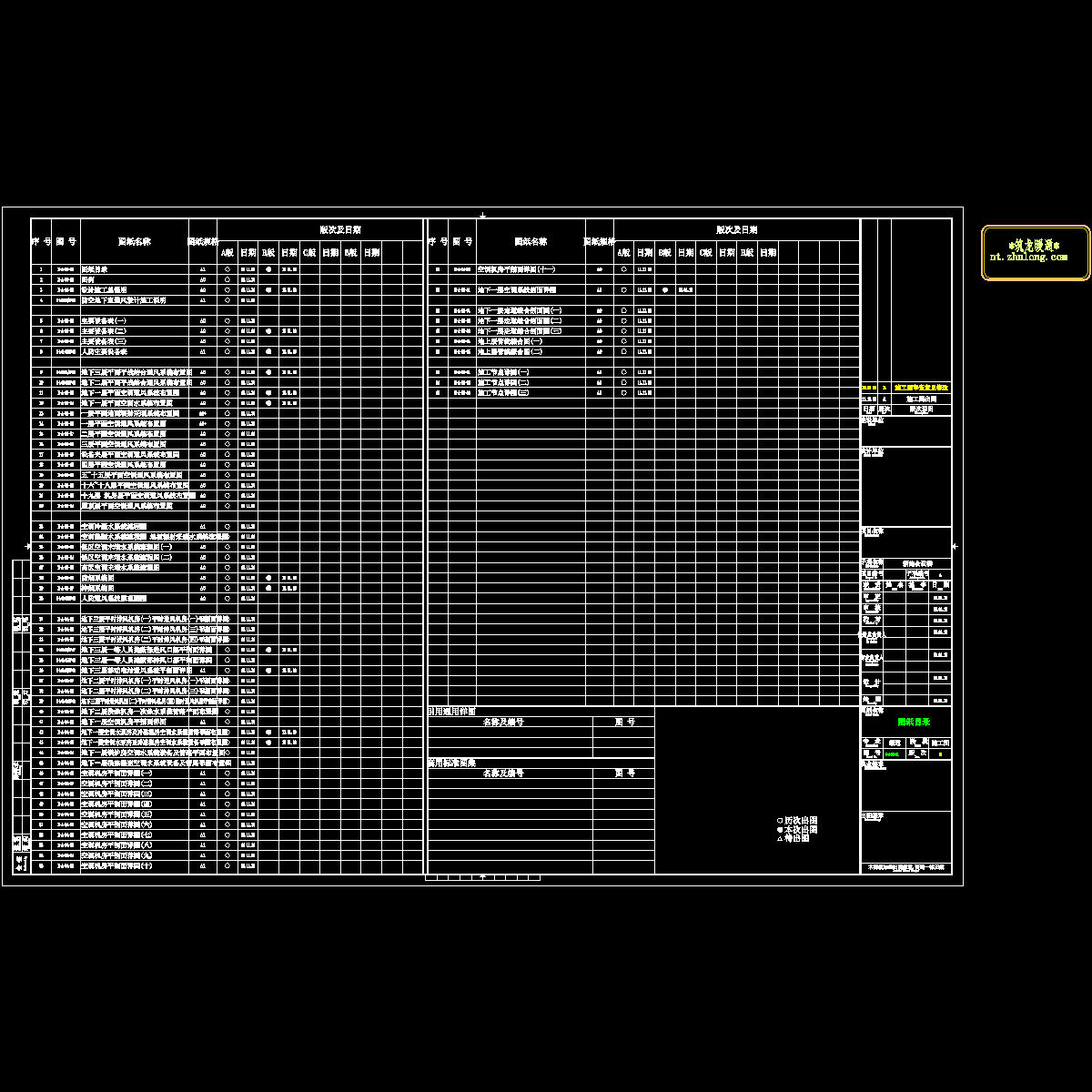Image resolution: width=1092 pixels, height=1092 pixels.
Task: Click the '施工节点详图(二)' entry
Action: pos(503,382)
